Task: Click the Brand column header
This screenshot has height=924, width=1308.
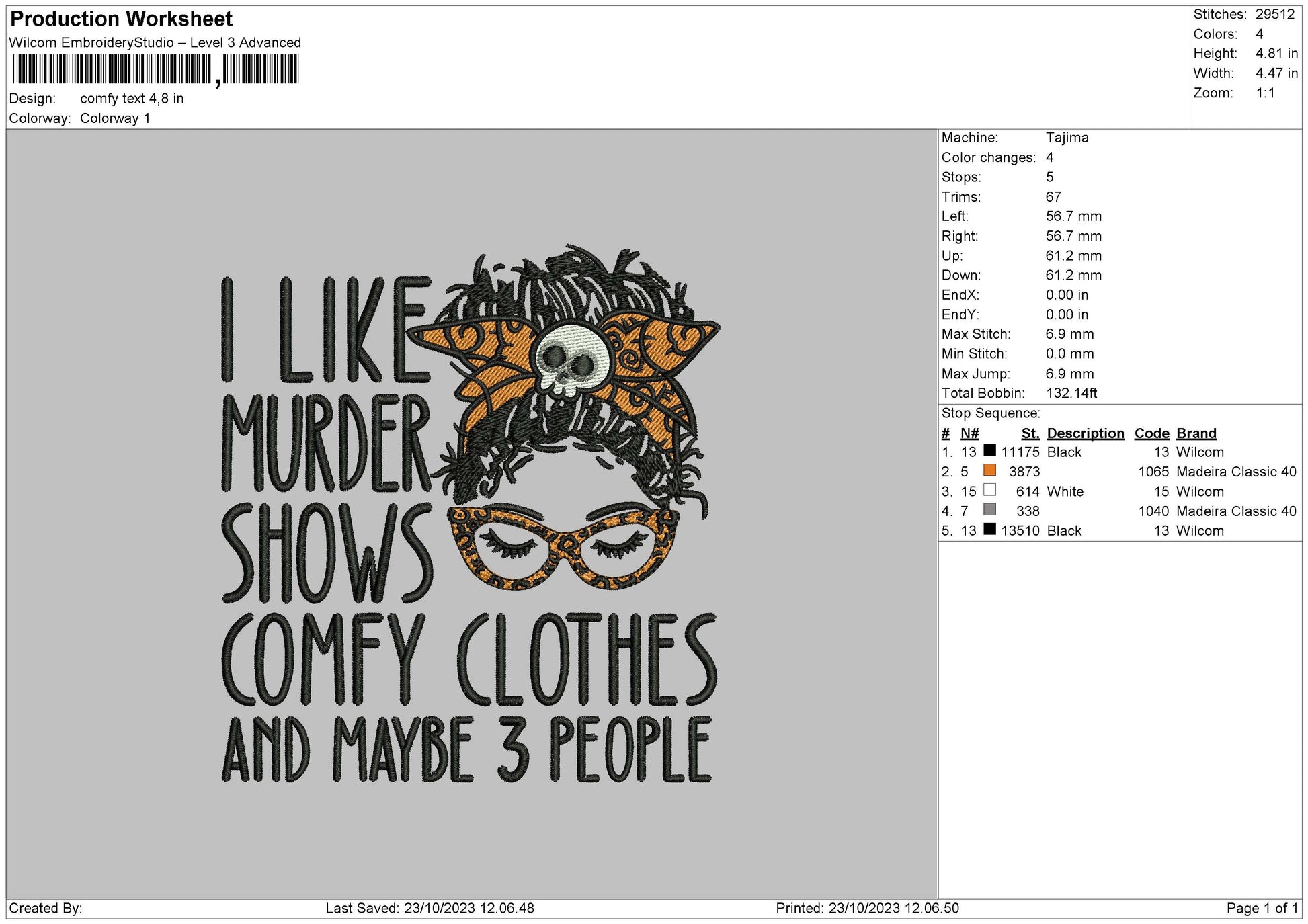Action: (1195, 433)
